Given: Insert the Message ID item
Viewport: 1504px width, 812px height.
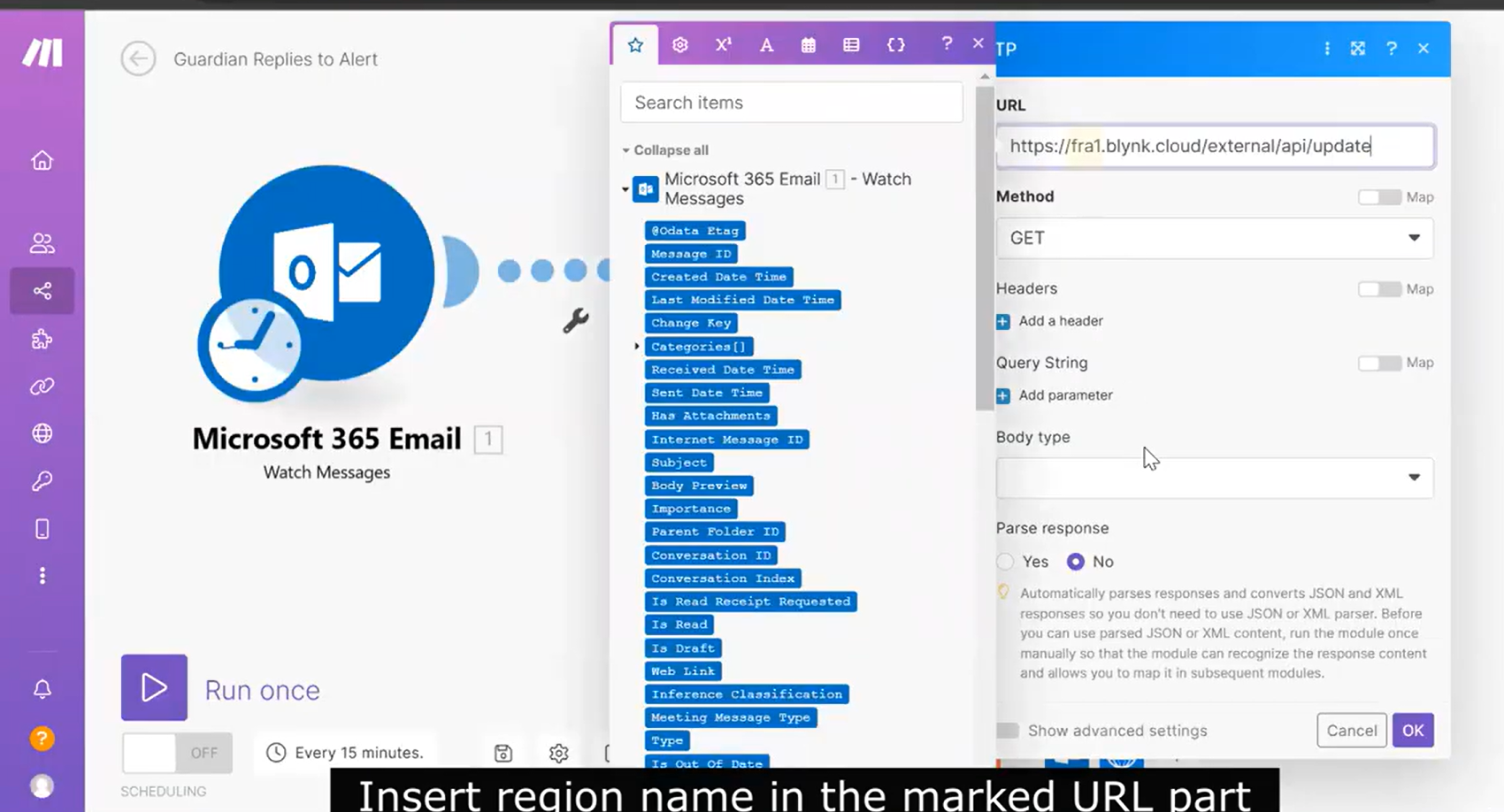Looking at the screenshot, I should click(x=691, y=254).
